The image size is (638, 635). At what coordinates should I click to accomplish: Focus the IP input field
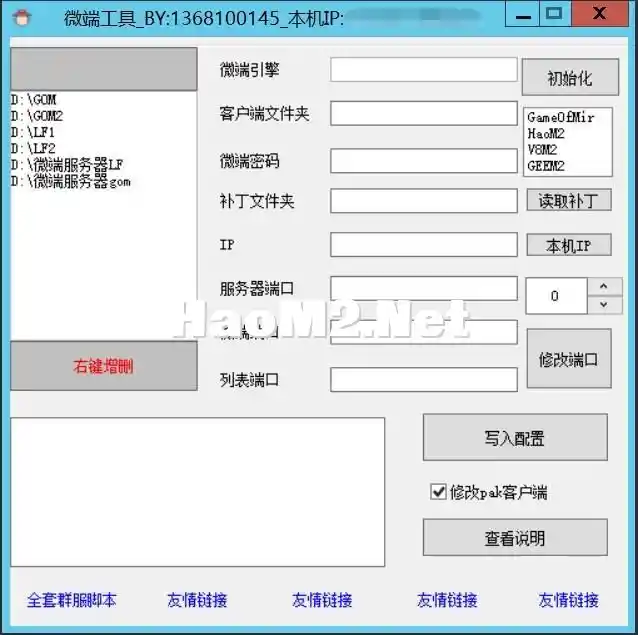424,244
